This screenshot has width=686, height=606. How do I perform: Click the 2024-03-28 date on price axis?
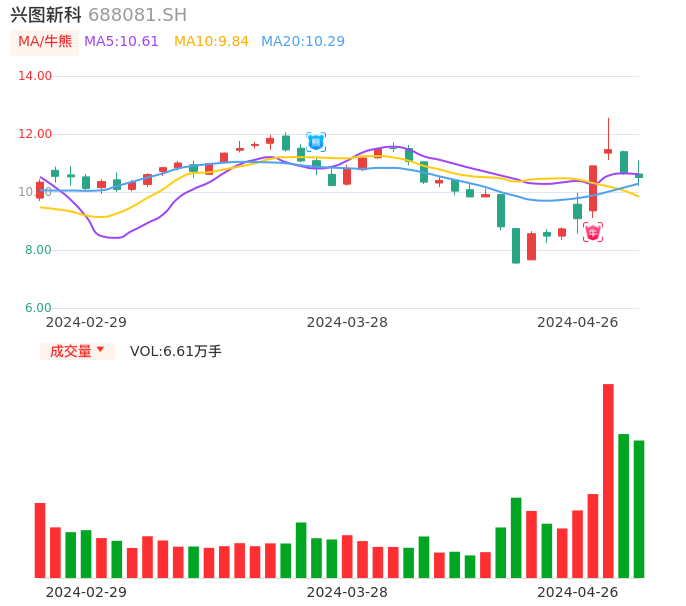[x=347, y=322]
